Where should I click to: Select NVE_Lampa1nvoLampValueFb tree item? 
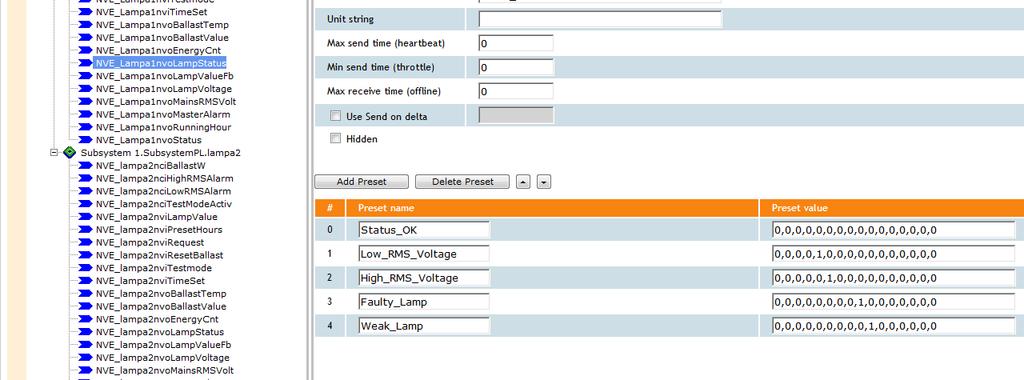click(164, 76)
